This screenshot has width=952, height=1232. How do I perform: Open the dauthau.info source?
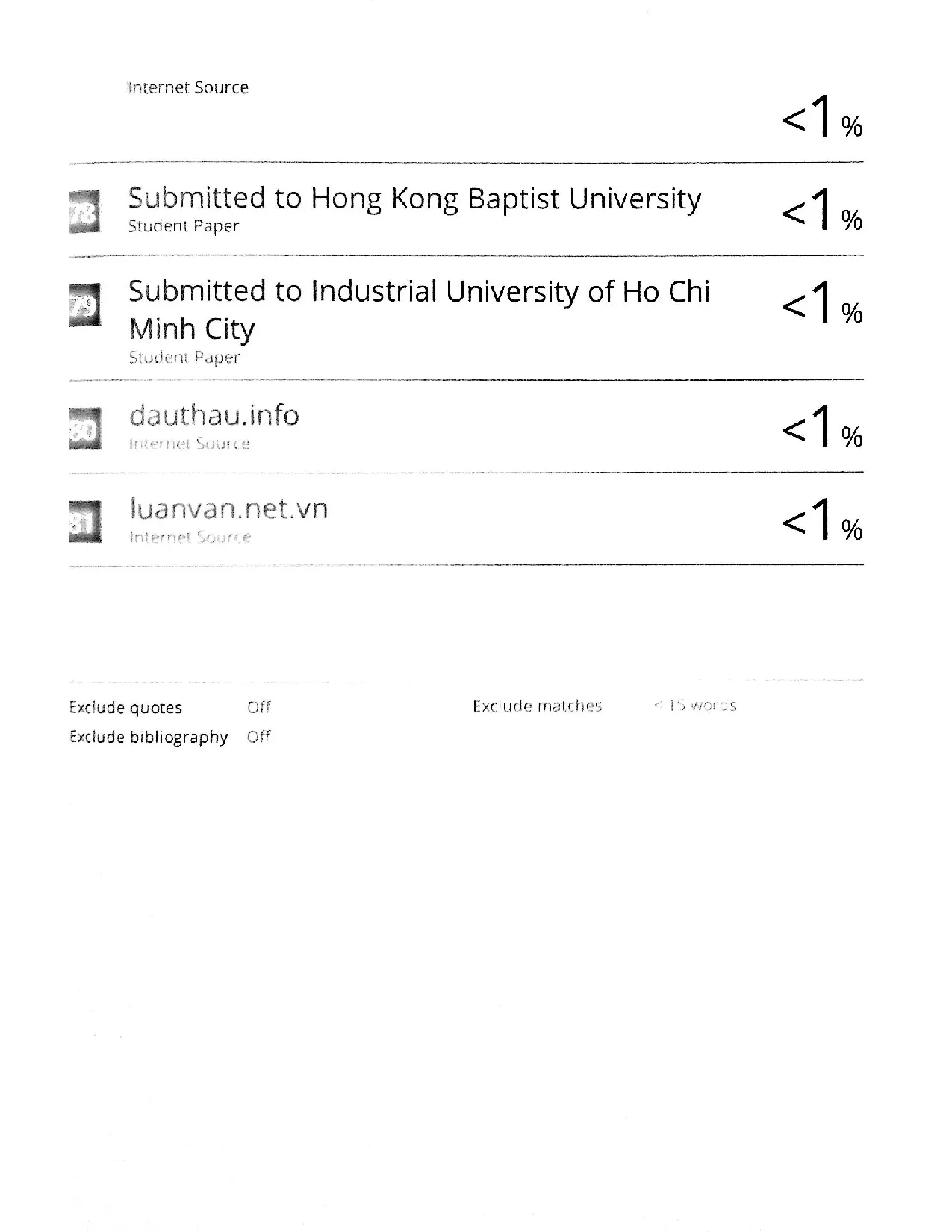click(214, 415)
